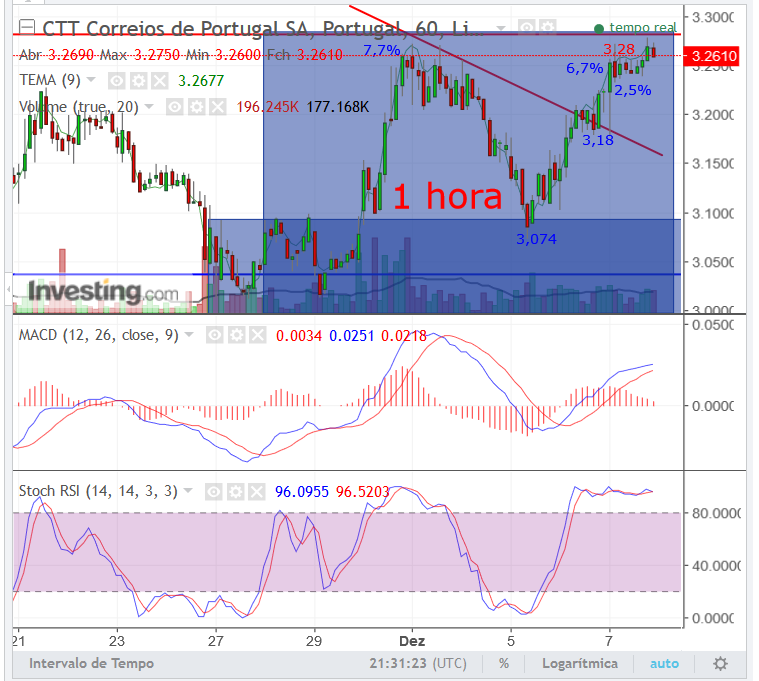The height and width of the screenshot is (681, 759).
Task: Click the small left-edge pane arrow
Action: (x=8, y=289)
